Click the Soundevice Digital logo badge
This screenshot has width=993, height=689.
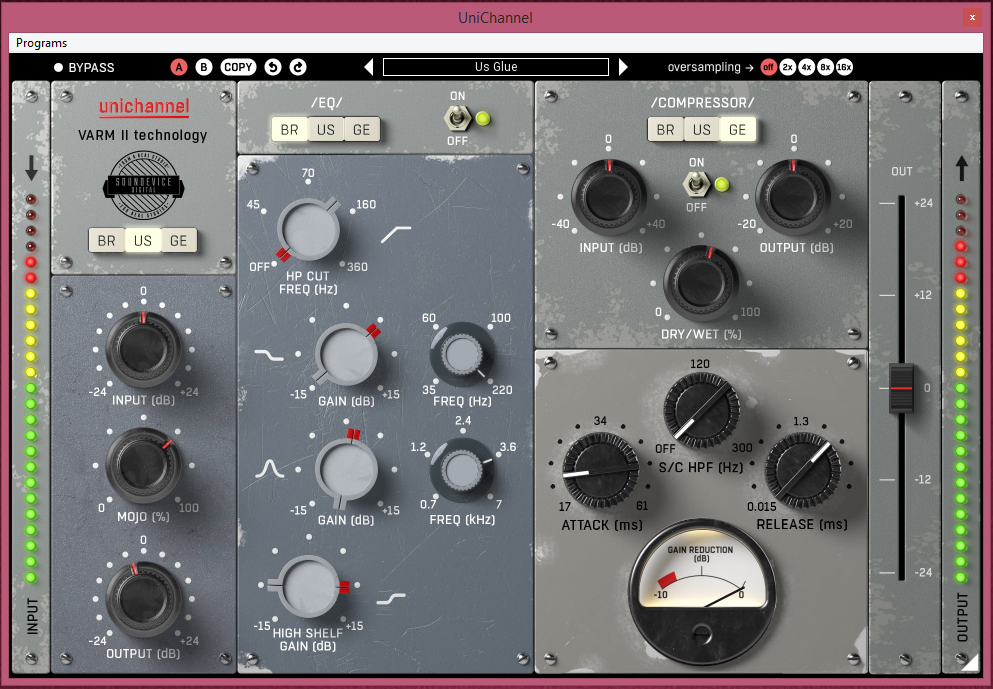pyautogui.click(x=143, y=185)
